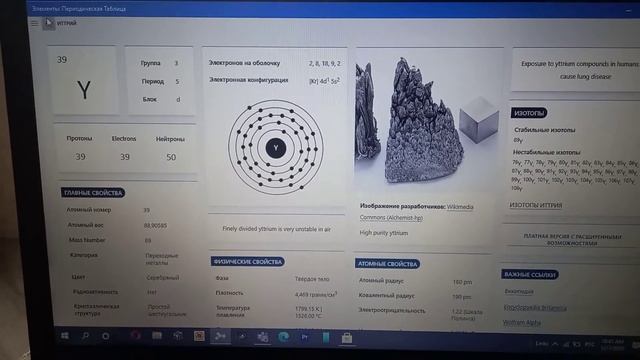Open the Изотопы иттрия link
Viewport: 640px width, 360px height.
(x=536, y=205)
